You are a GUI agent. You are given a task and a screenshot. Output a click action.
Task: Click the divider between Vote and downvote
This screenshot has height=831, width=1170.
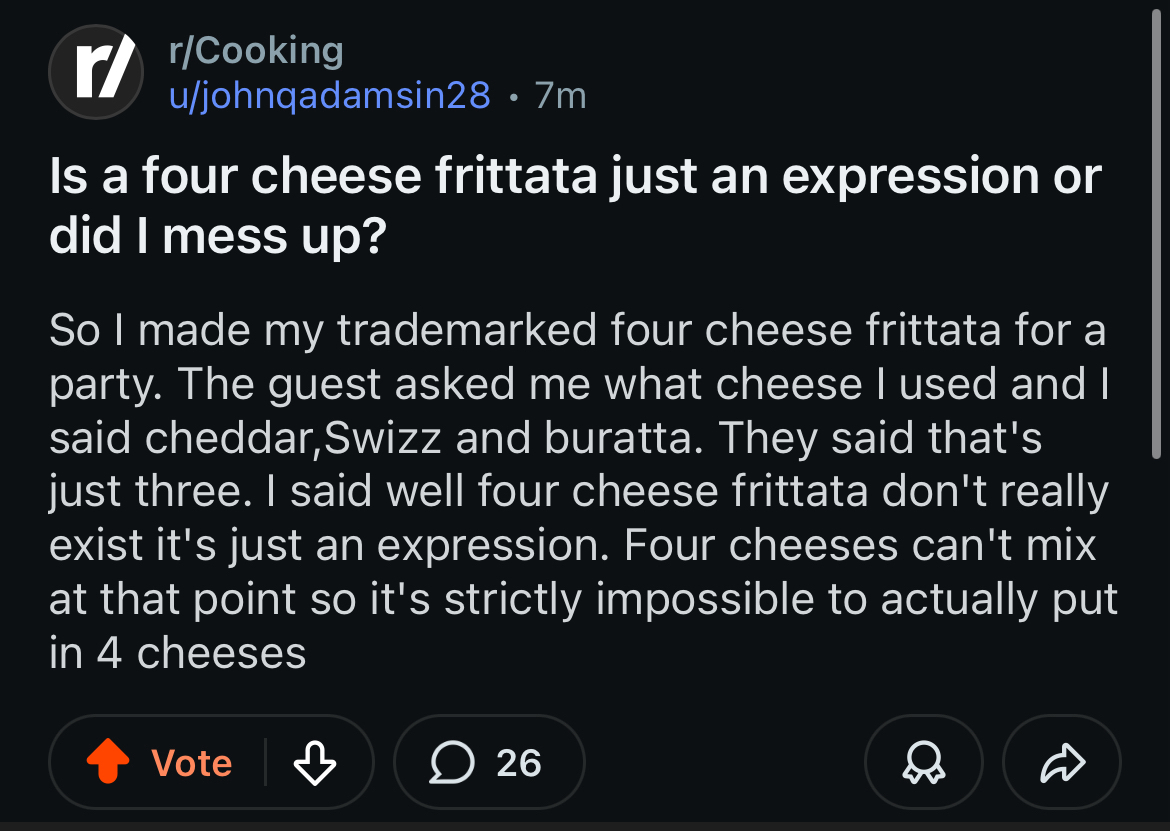tap(265, 763)
